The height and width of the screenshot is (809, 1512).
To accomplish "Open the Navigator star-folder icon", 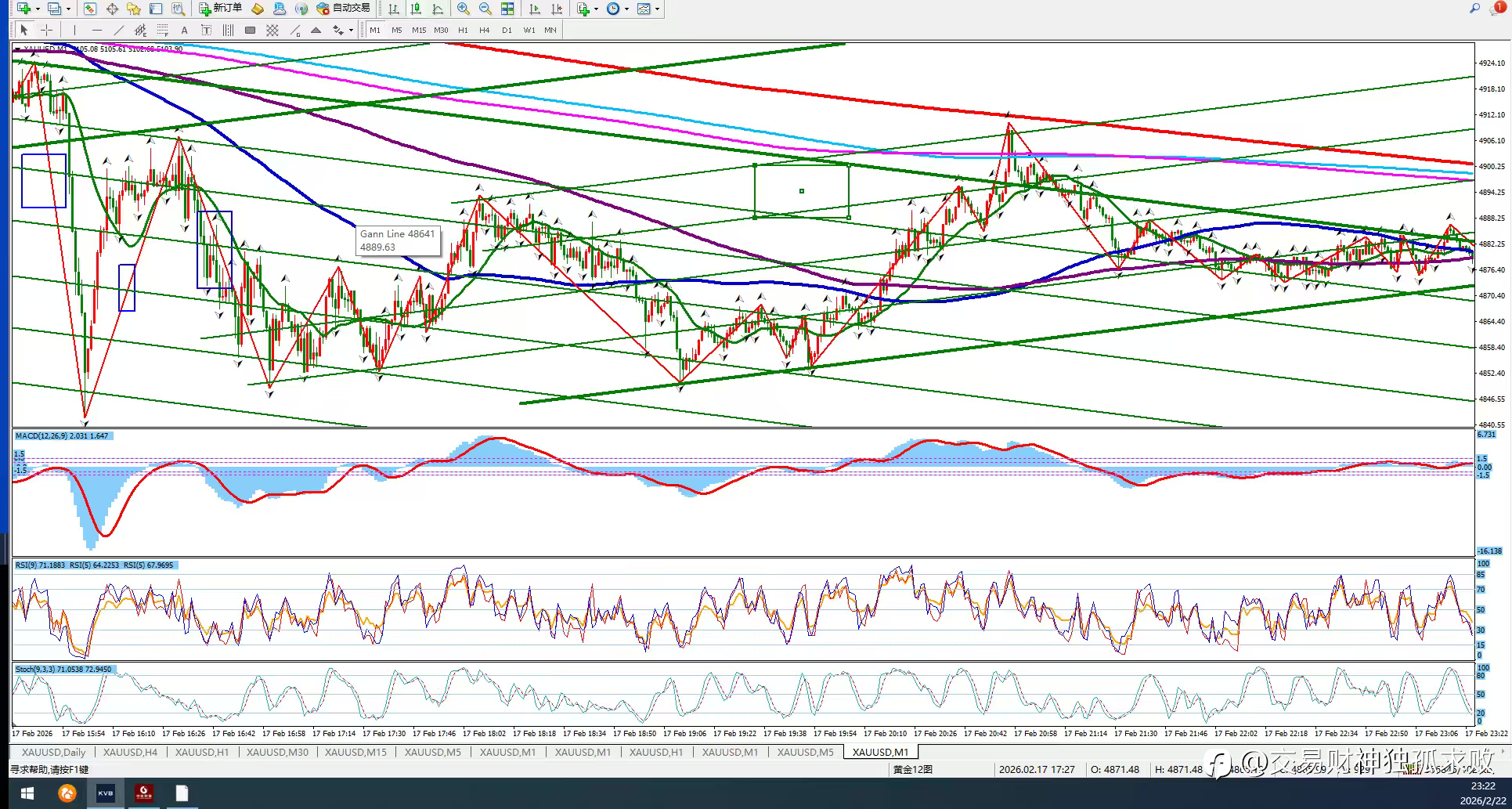I will click(x=134, y=9).
